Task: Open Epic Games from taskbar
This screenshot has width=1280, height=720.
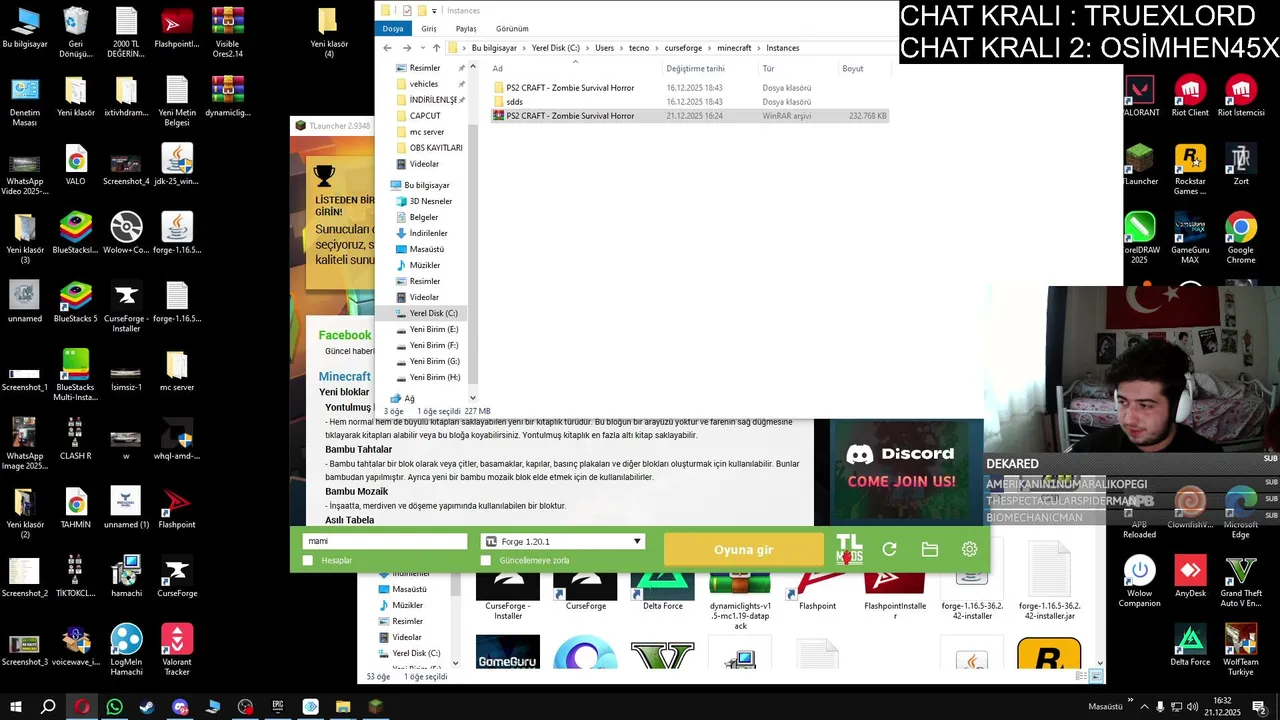Action: click(278, 707)
